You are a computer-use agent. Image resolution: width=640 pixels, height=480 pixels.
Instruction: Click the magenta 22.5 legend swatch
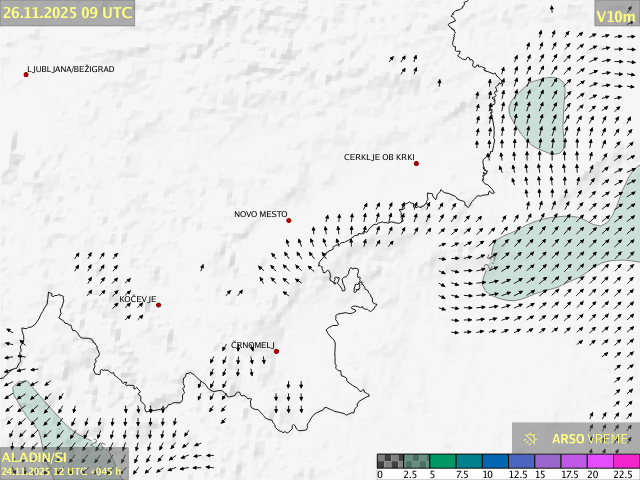coord(624,461)
